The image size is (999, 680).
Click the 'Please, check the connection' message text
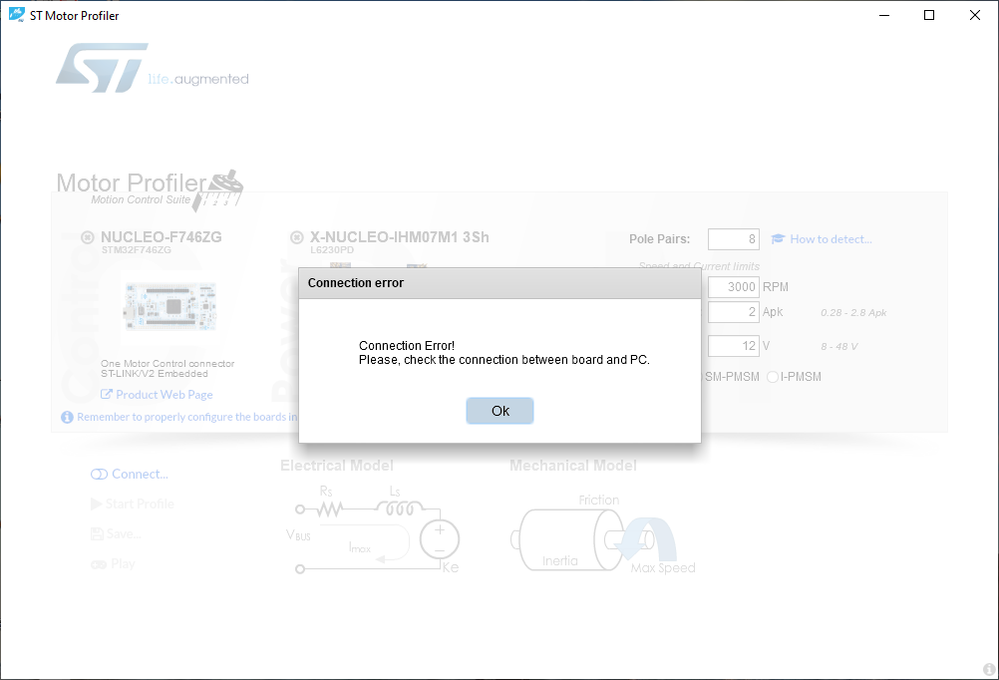[x=504, y=360]
